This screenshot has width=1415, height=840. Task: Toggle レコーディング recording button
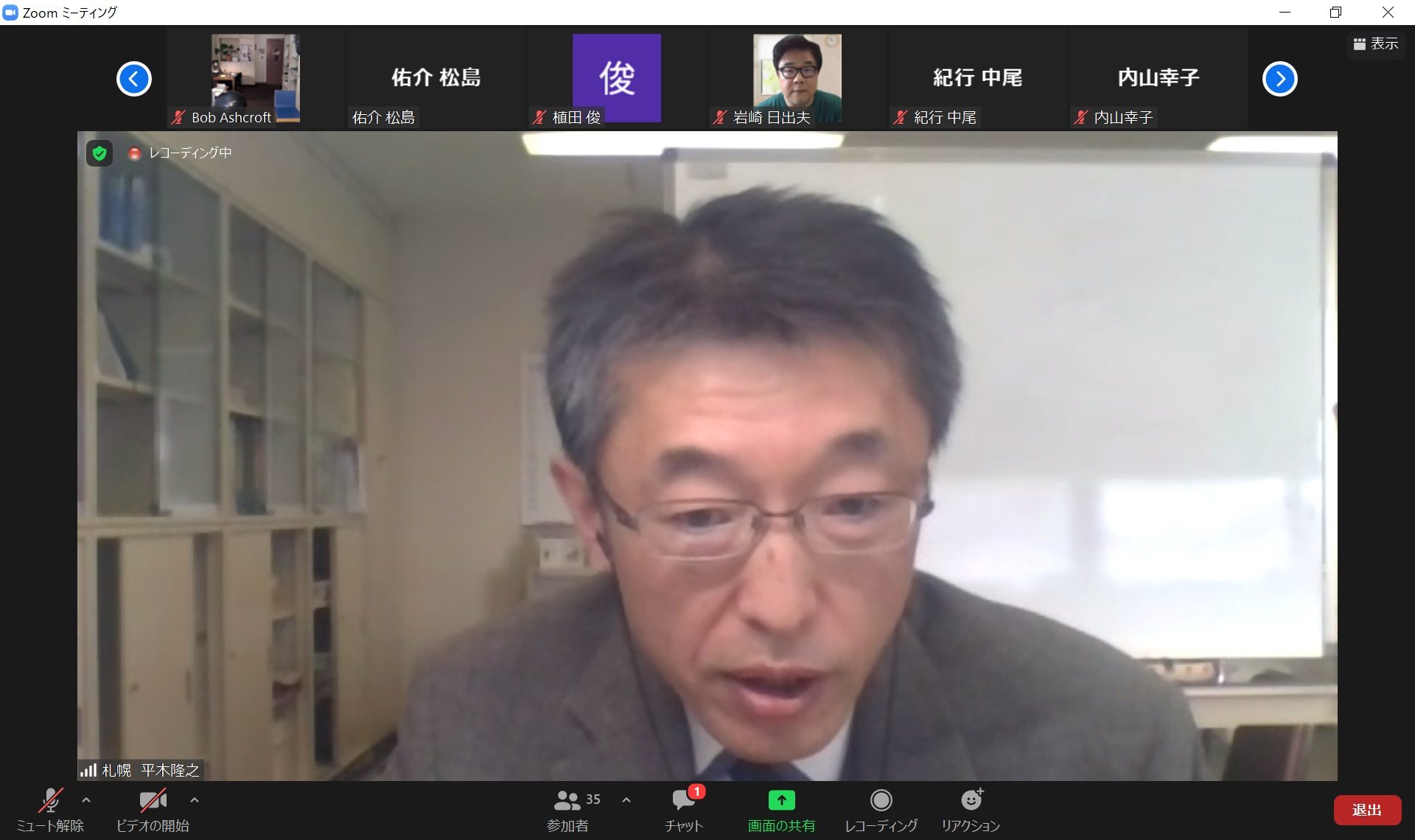(x=881, y=810)
